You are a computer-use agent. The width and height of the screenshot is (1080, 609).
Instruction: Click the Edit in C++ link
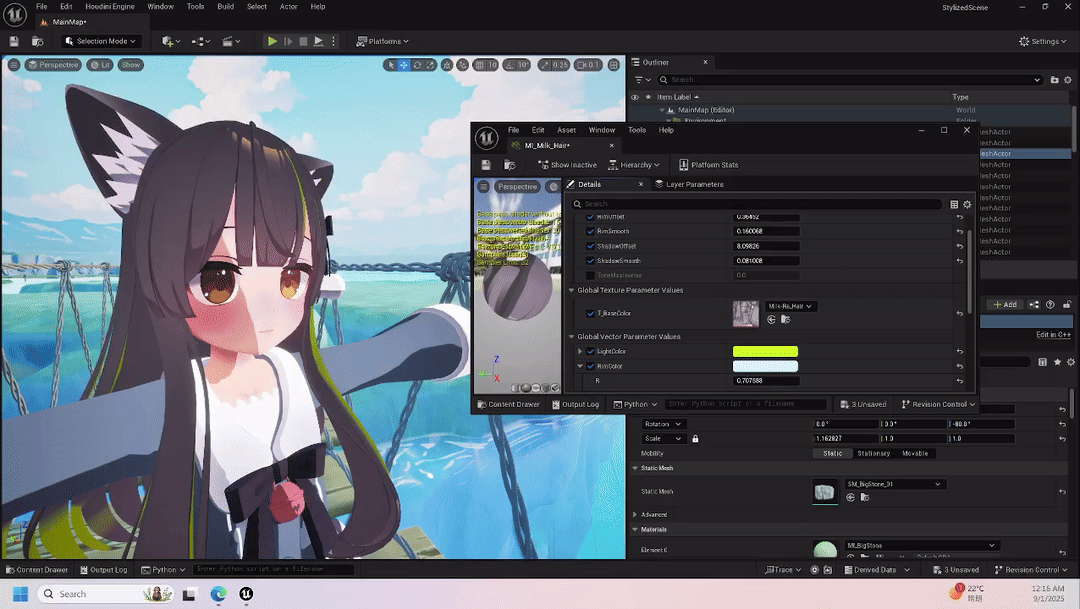click(x=1053, y=335)
